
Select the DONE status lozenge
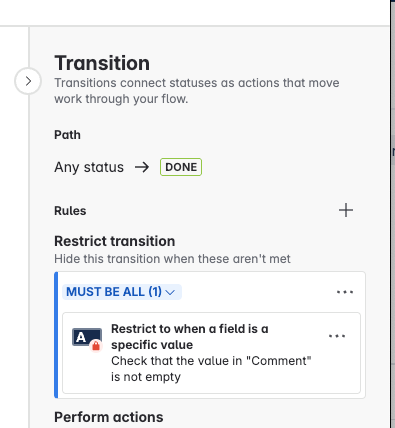(x=181, y=167)
